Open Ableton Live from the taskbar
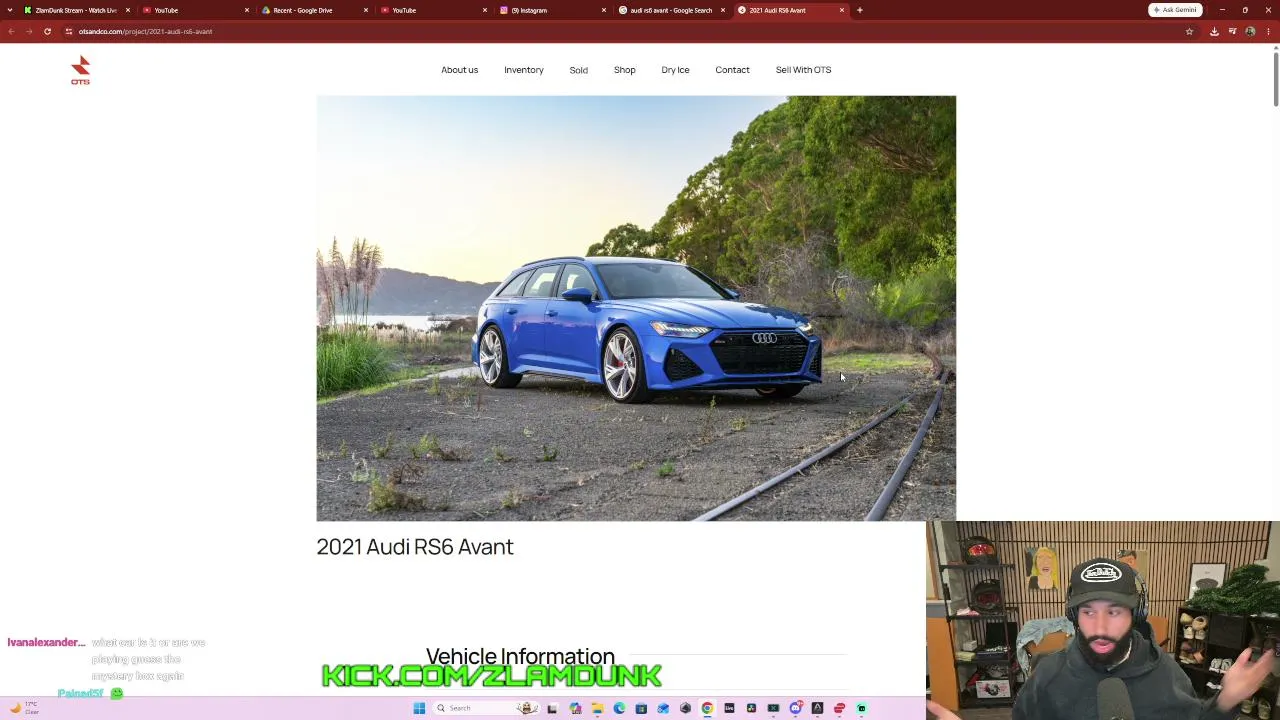Image resolution: width=1280 pixels, height=720 pixels. 729,708
